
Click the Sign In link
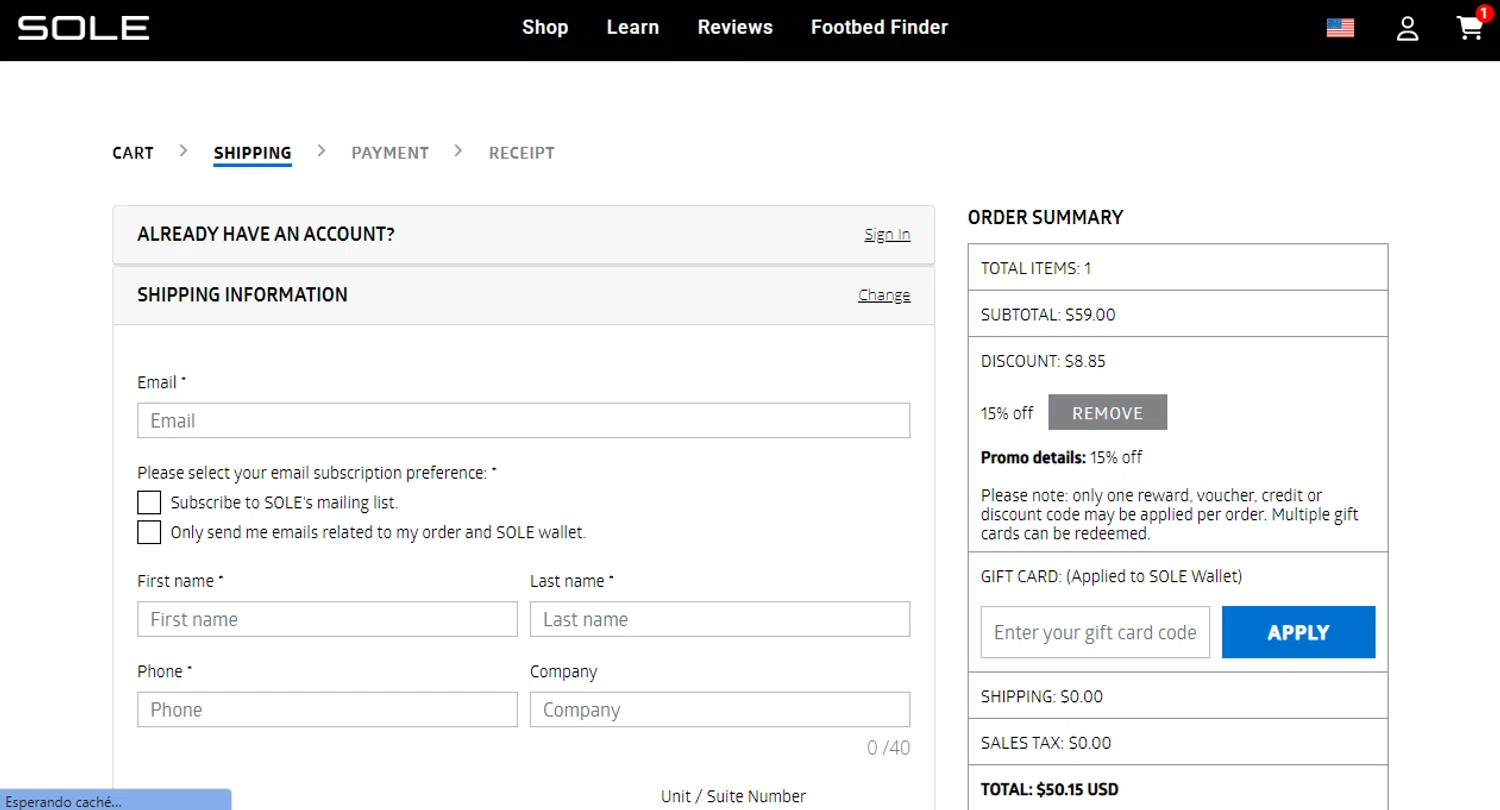pyautogui.click(x=887, y=235)
